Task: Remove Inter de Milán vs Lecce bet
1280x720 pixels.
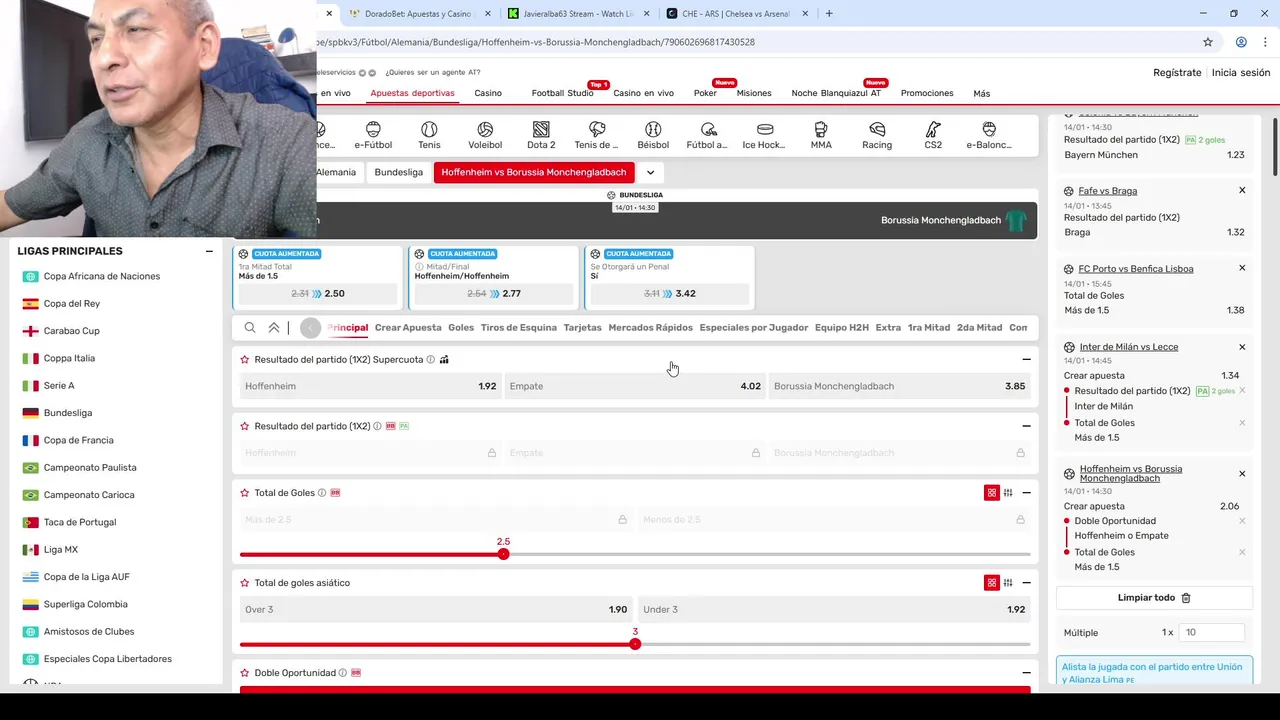Action: [1242, 347]
